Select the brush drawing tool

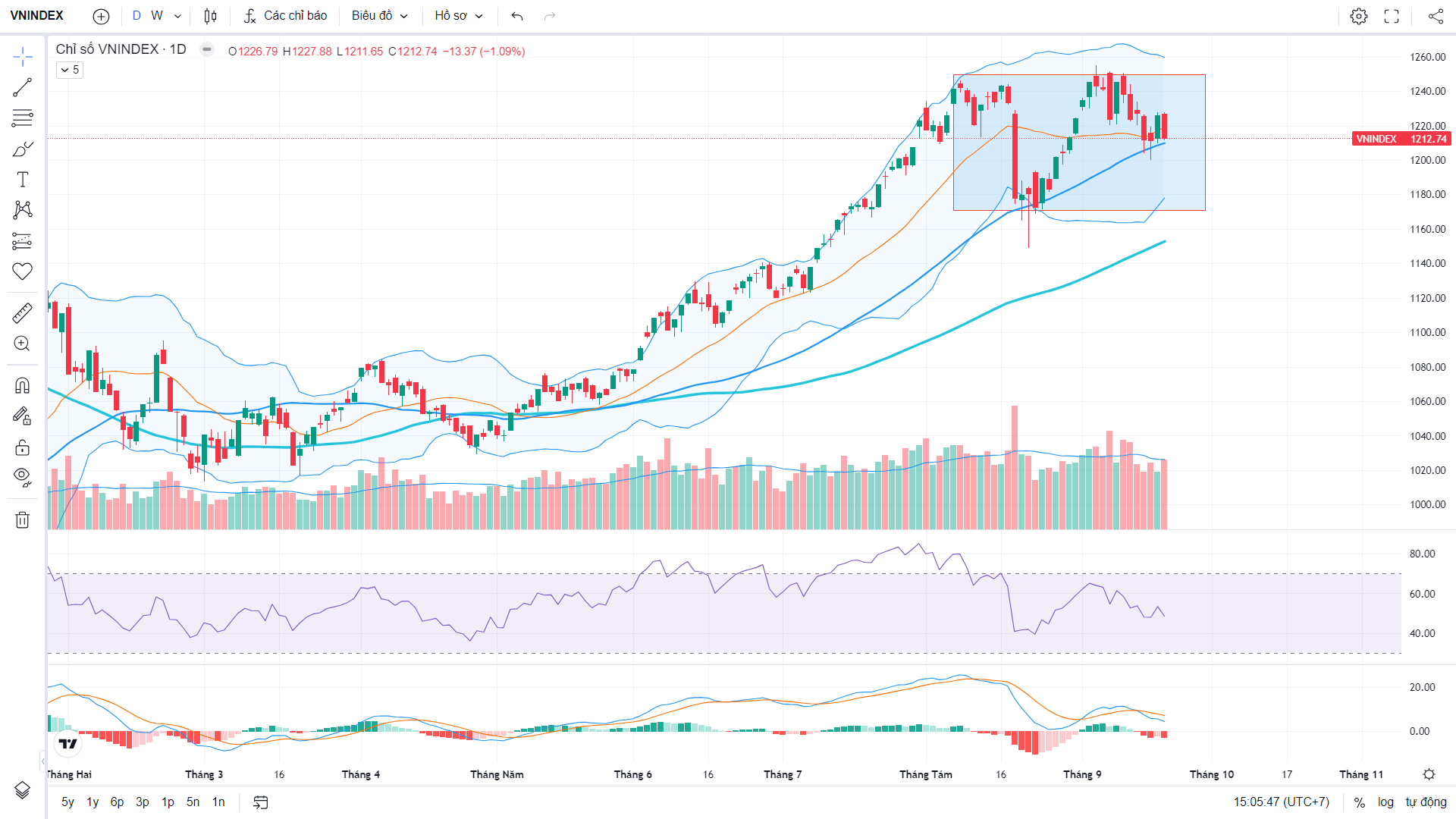22,149
